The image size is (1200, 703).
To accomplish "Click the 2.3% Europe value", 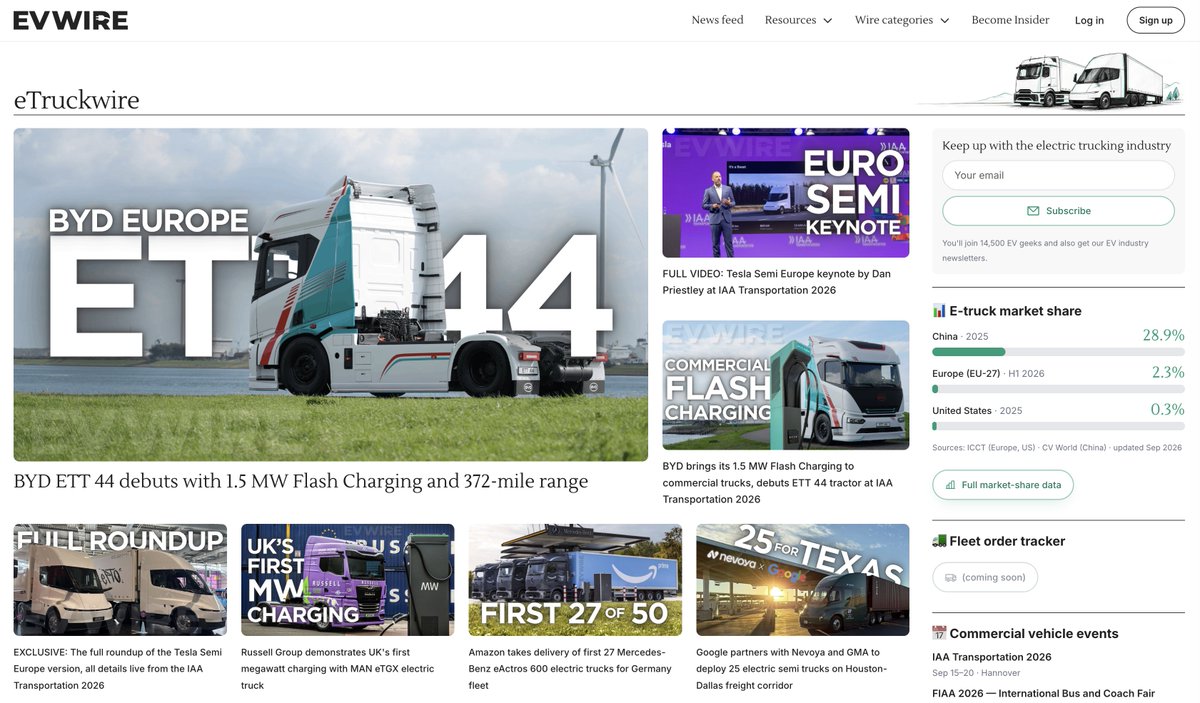I will tap(1168, 372).
